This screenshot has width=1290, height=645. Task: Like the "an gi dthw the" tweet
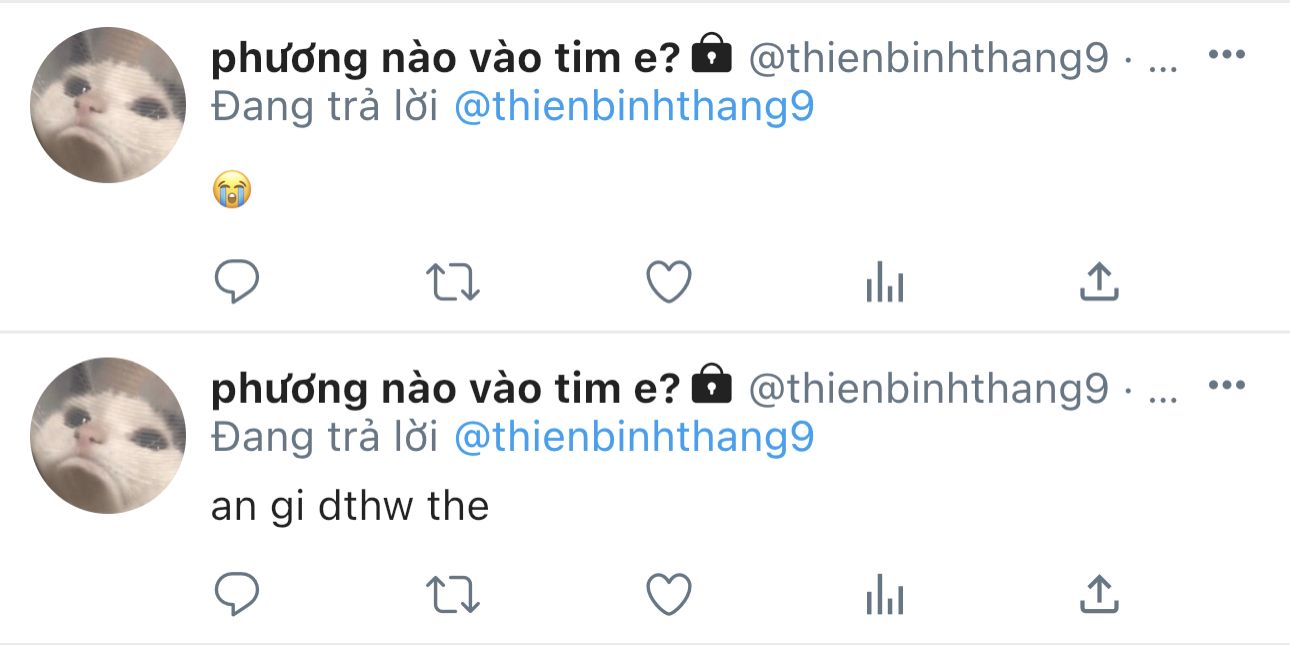pos(669,595)
